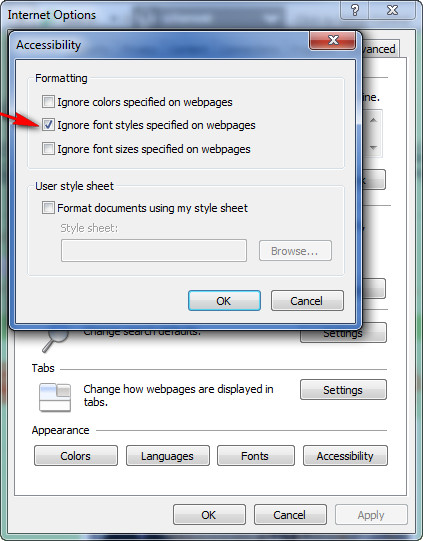423x541 pixels.
Task: Open the Colors appearance dialog
Action: coord(76,456)
